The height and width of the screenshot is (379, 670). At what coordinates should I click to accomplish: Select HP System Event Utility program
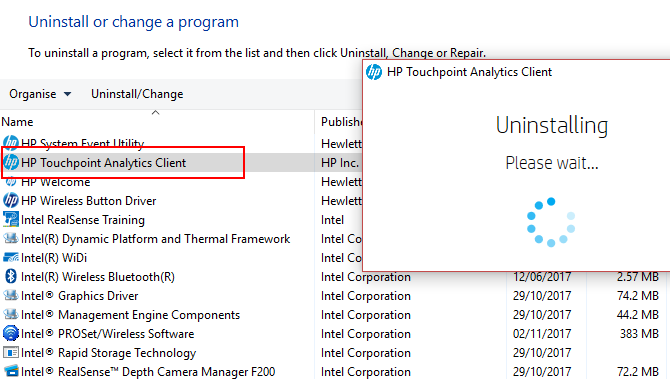click(x=82, y=144)
